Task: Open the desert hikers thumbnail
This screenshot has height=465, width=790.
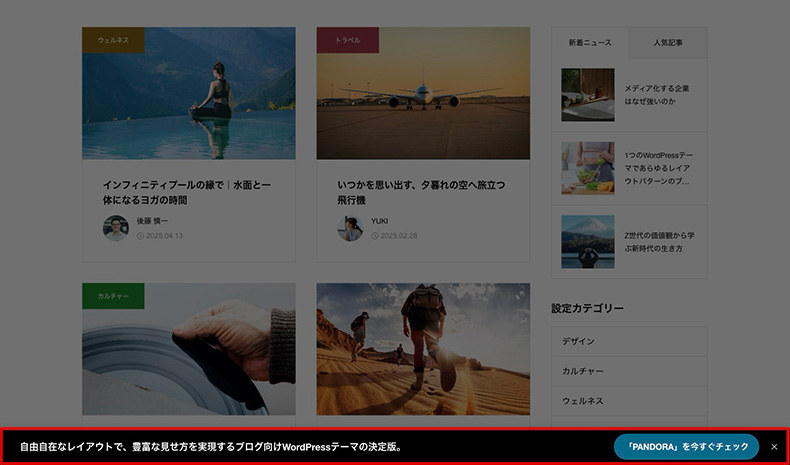Action: (x=423, y=349)
